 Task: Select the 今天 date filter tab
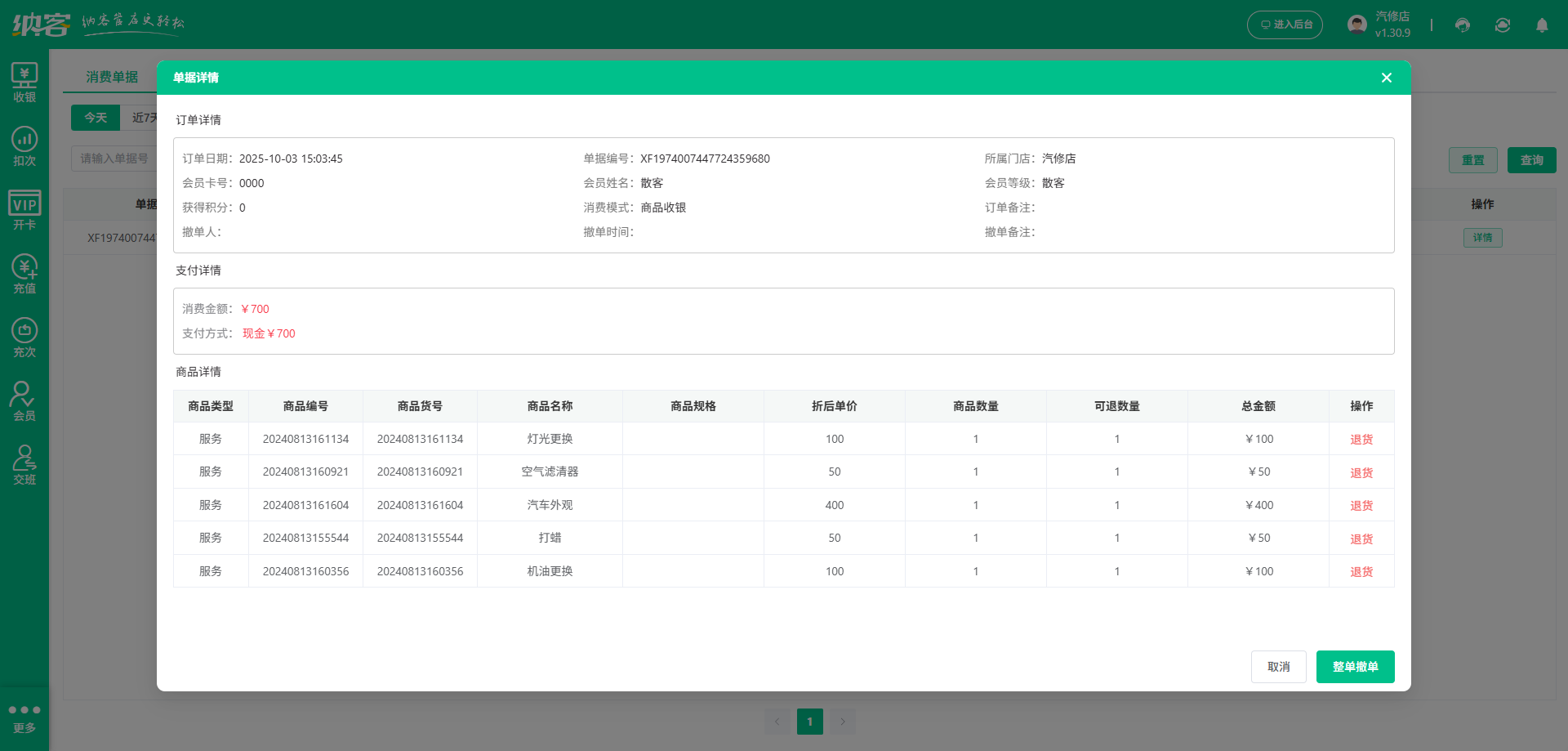pyautogui.click(x=96, y=118)
